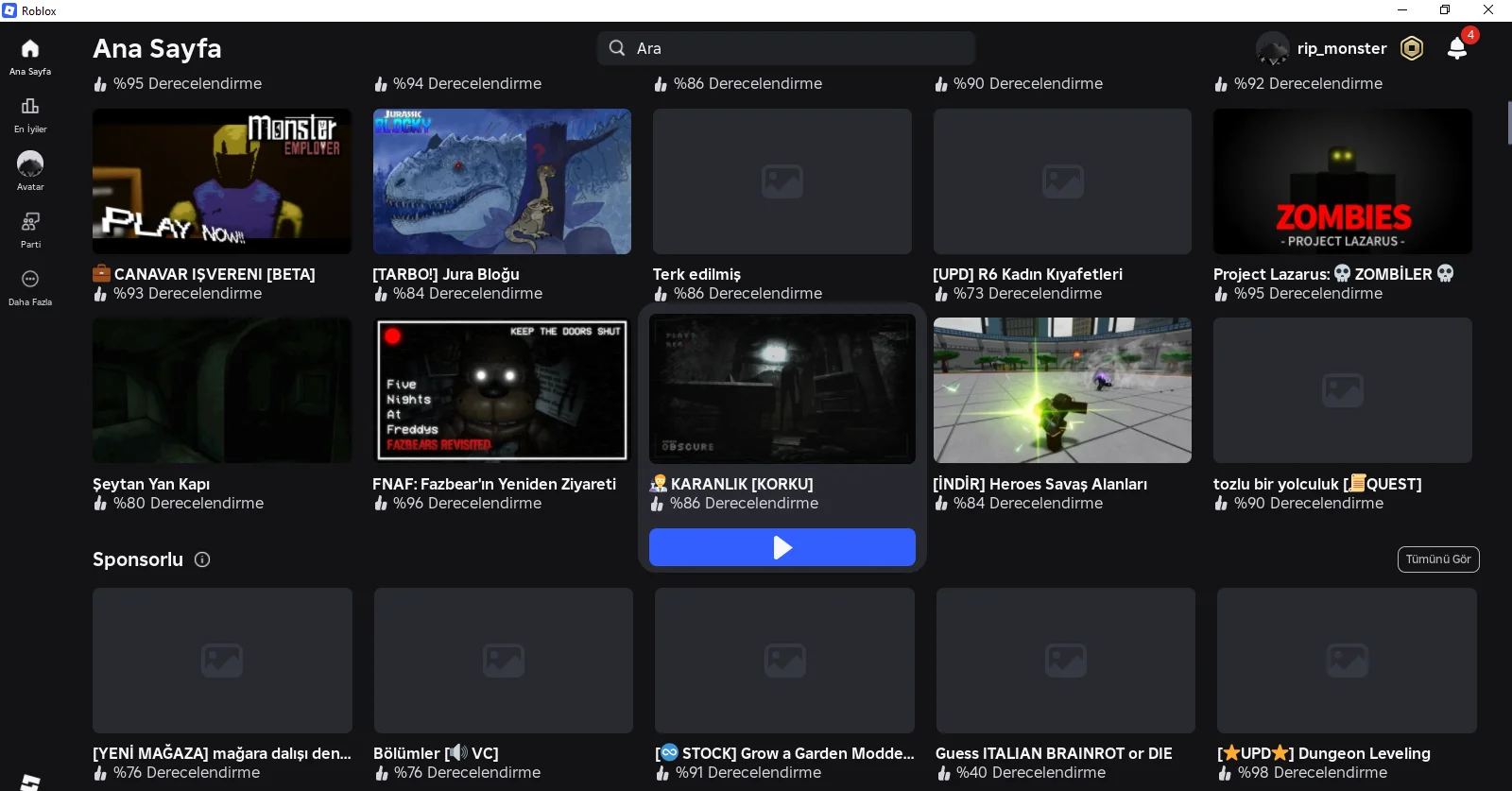Image resolution: width=1512 pixels, height=791 pixels.
Task: Click the %73 Derecelendirme rating text
Action: (x=1027, y=294)
